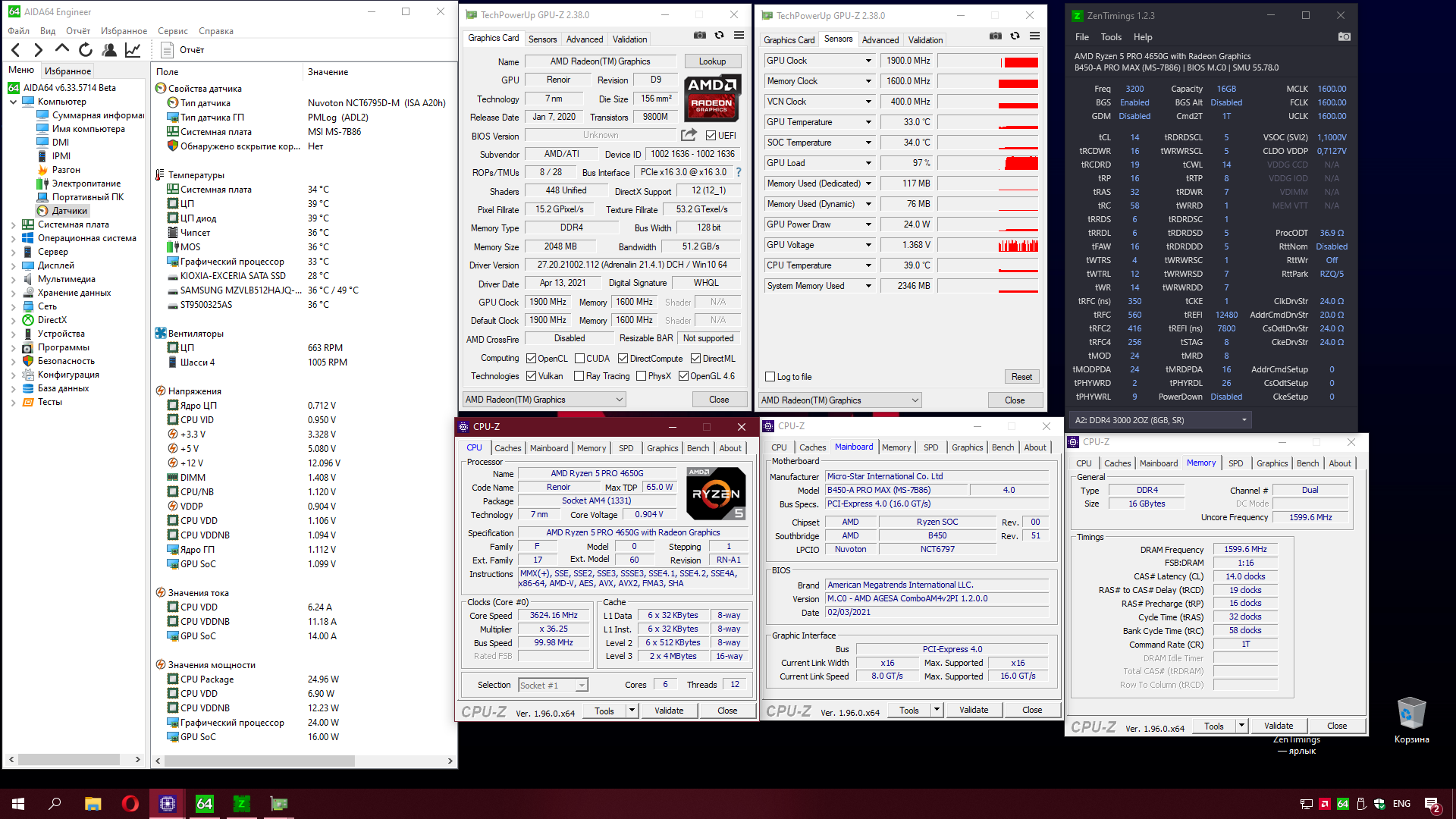Click Validate button in CPU-Z CPU window
1456x819 pixels.
click(669, 711)
